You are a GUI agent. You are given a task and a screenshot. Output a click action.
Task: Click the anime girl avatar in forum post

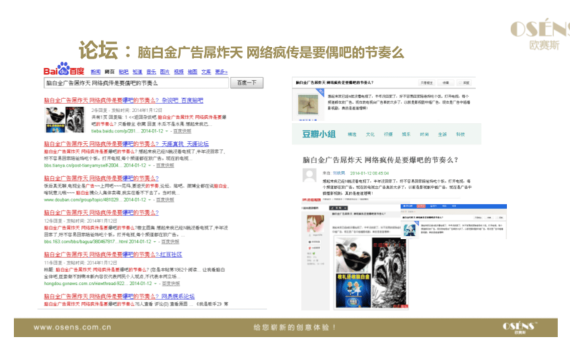click(315, 224)
